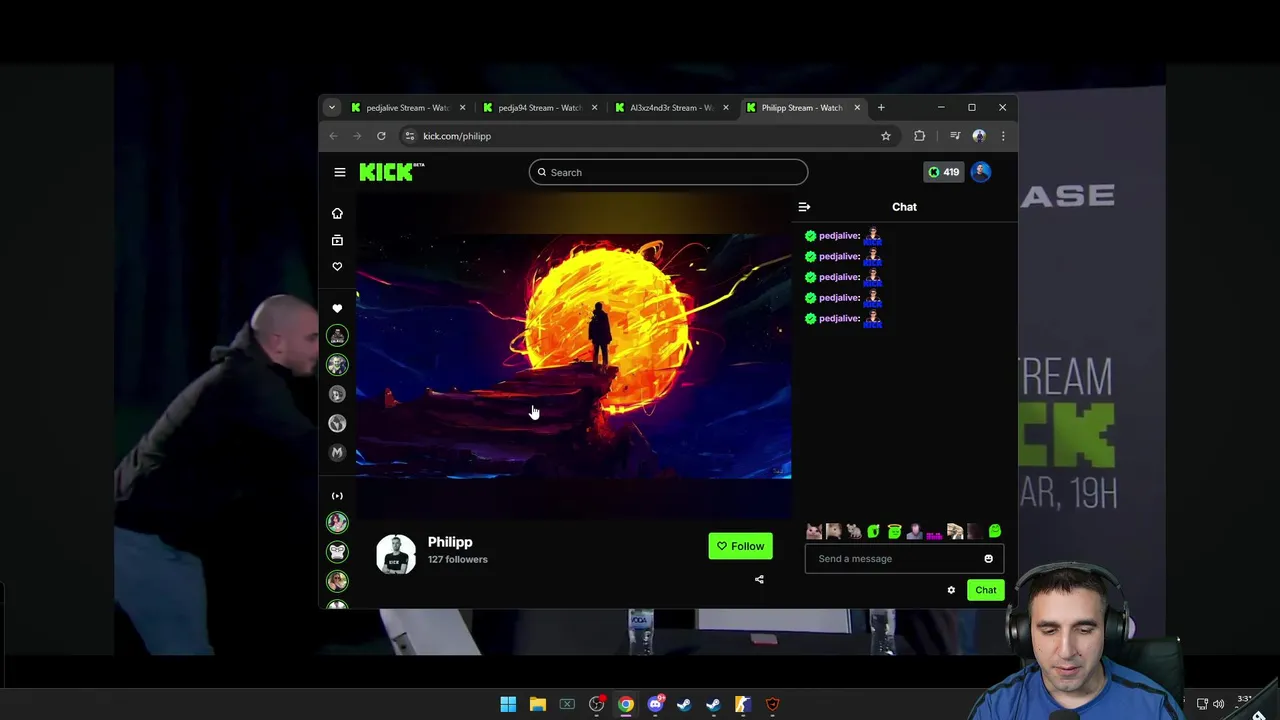Open the Chrome three-dot menu
The image size is (1280, 720).
pos(1003,136)
